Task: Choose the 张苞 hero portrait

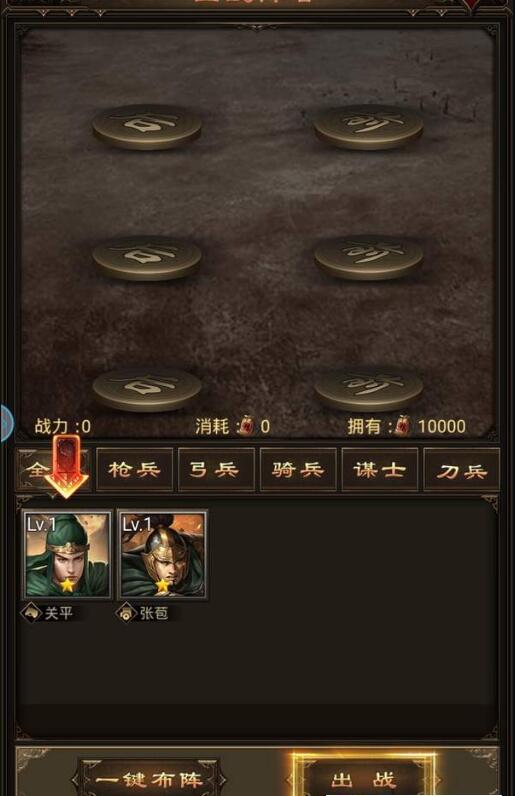Action: click(163, 554)
